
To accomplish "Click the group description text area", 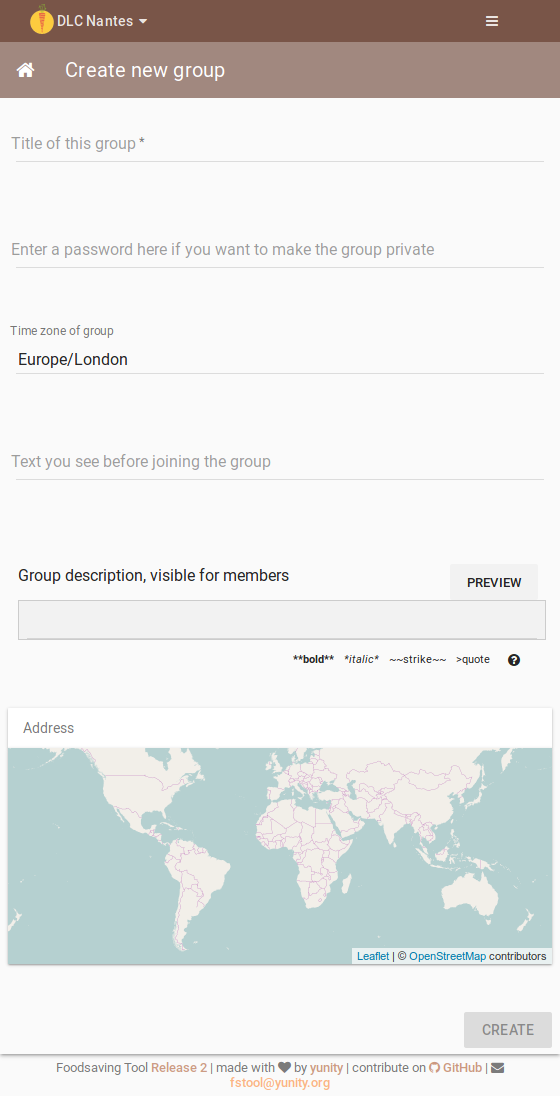I will (x=282, y=619).
